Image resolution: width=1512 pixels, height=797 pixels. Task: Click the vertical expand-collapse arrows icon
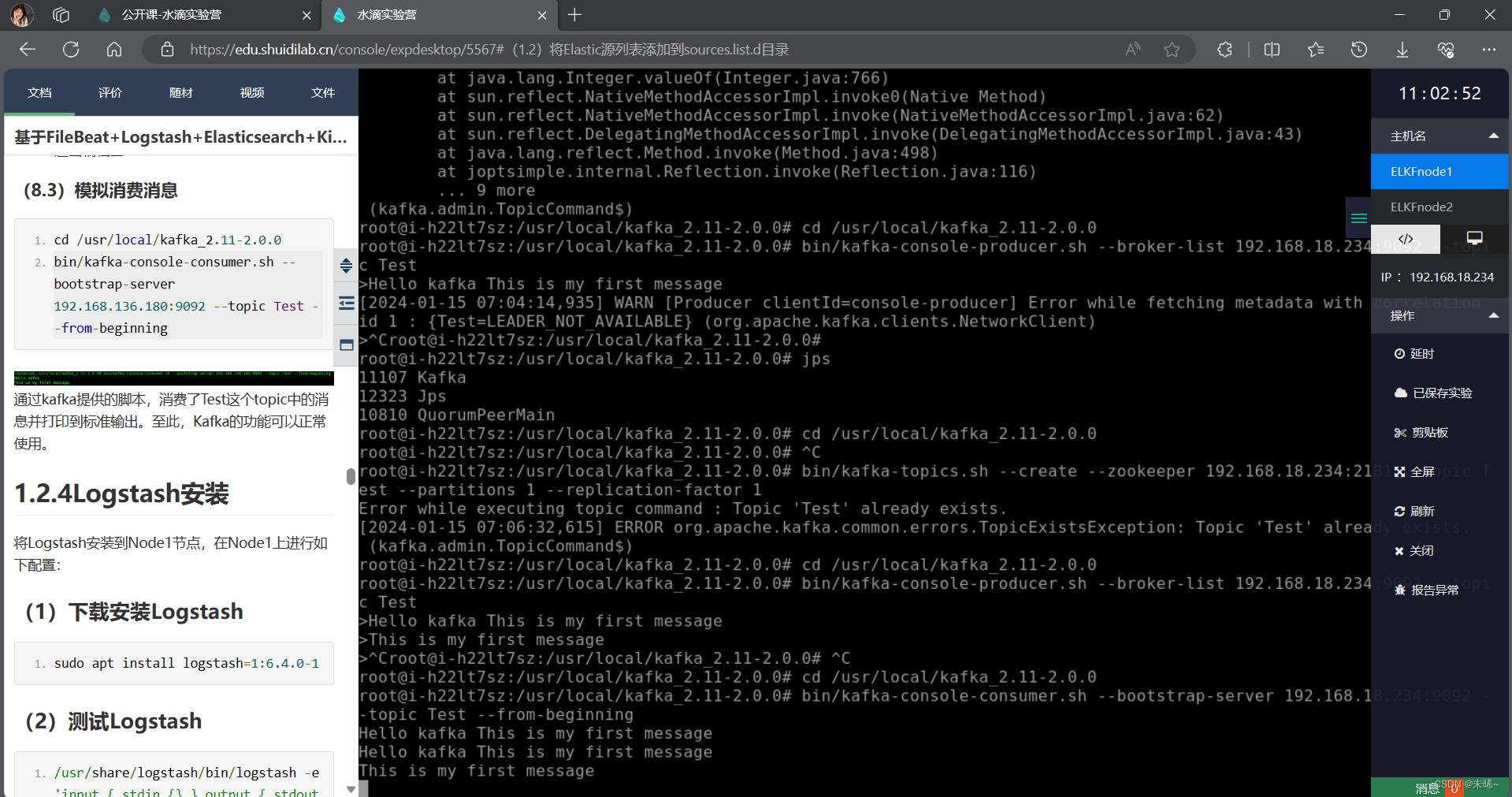click(x=346, y=266)
